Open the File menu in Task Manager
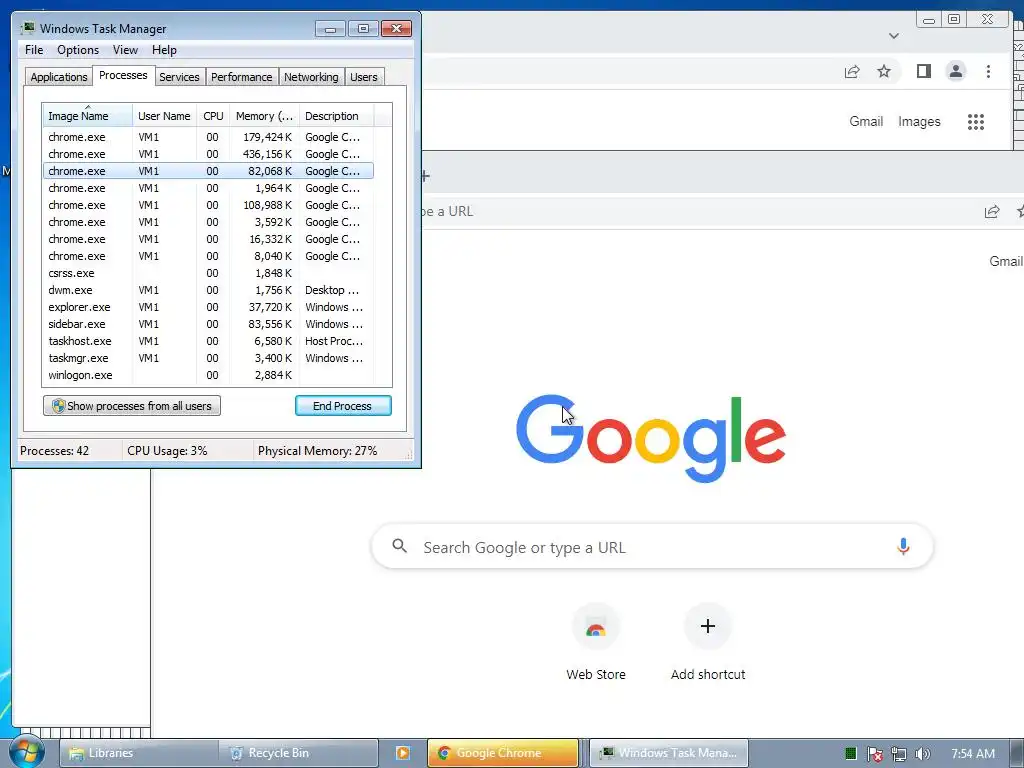The height and width of the screenshot is (768, 1024). (x=34, y=50)
